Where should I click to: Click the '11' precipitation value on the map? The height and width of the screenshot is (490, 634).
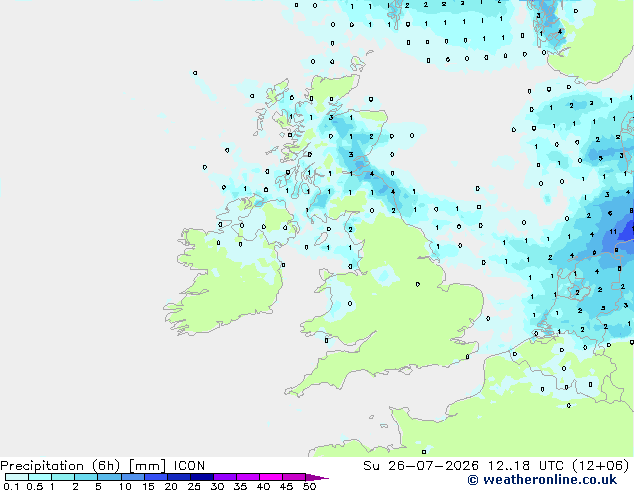(x=613, y=232)
